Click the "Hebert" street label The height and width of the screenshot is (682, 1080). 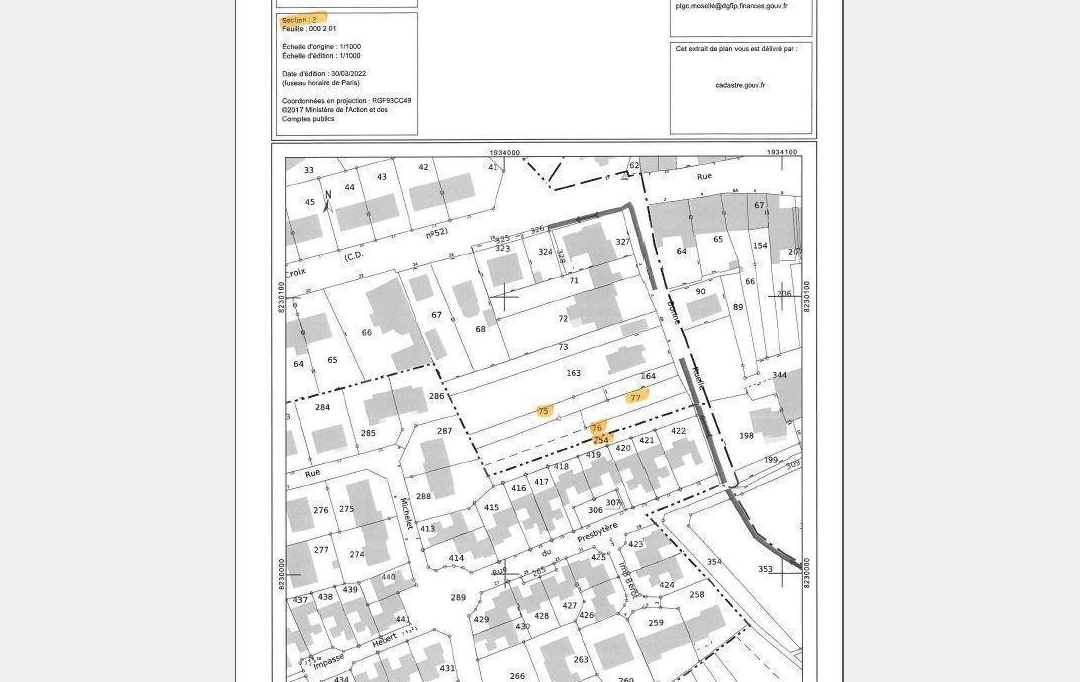click(385, 641)
